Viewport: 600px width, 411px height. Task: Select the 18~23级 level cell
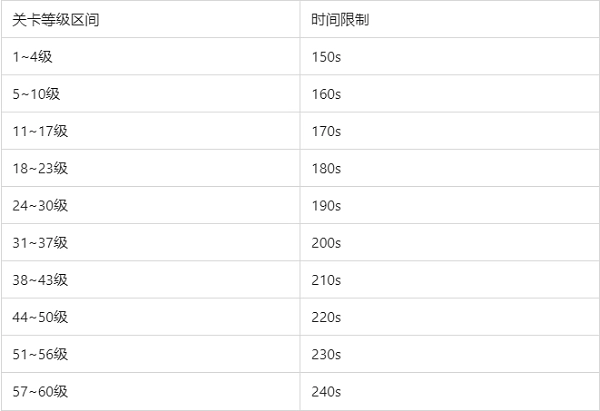40,168
